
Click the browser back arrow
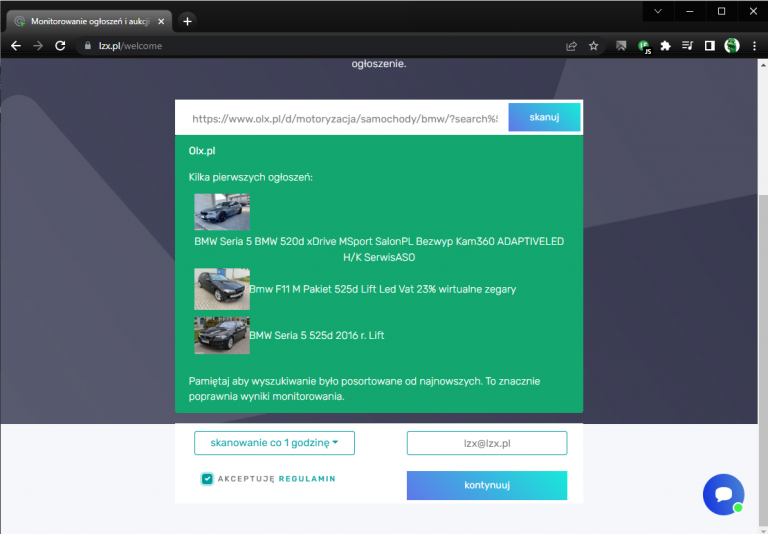pyautogui.click(x=15, y=46)
